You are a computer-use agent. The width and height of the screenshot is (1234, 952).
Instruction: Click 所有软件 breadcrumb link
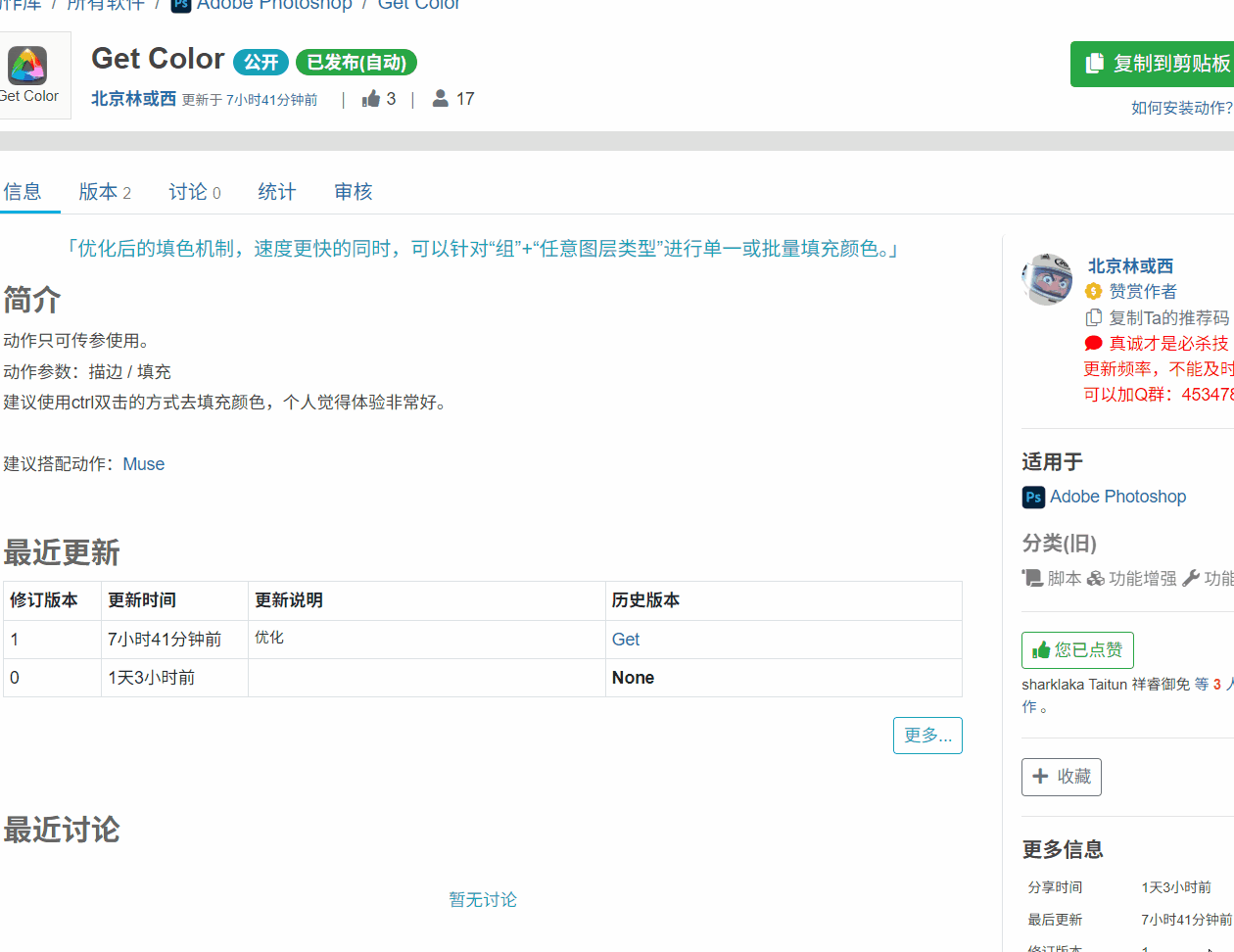point(106,4)
